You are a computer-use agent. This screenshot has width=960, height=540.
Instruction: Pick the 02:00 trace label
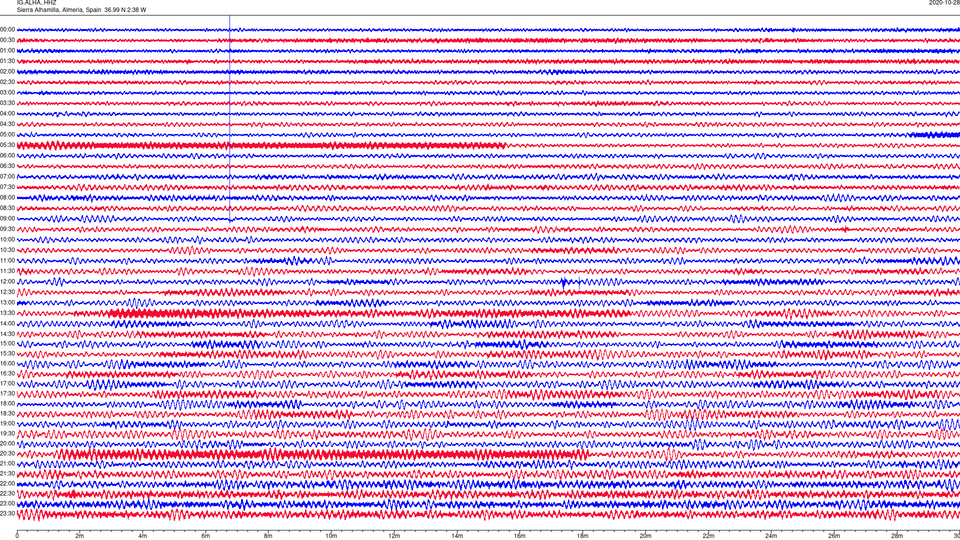point(7,72)
